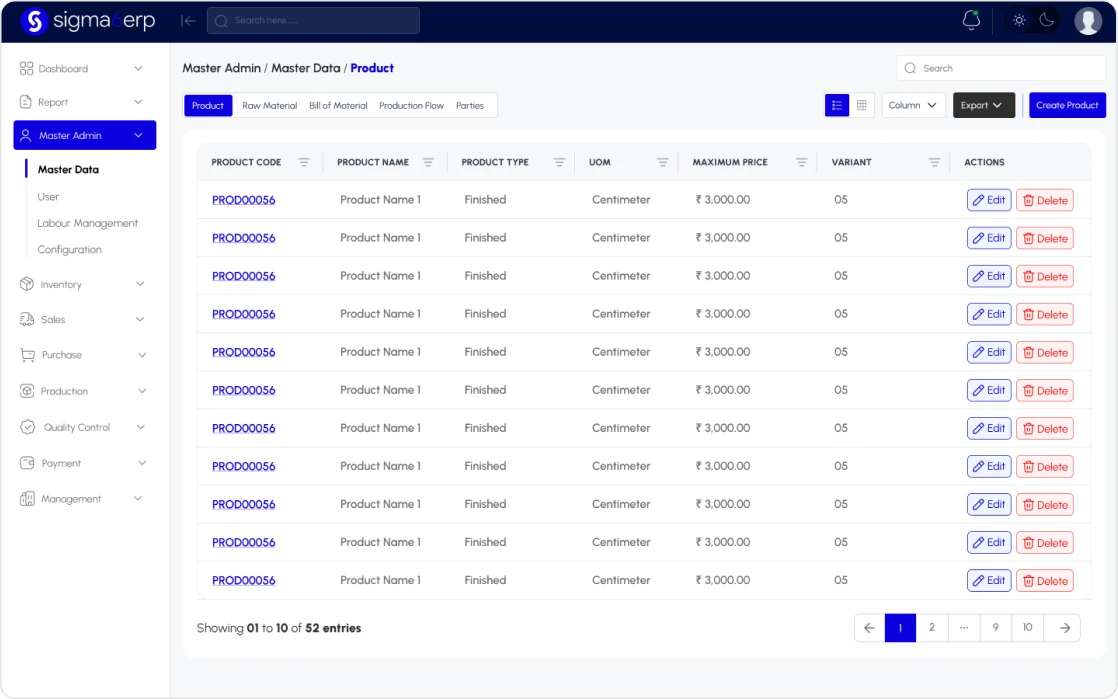Open the first PROD00056 link

tap(243, 200)
